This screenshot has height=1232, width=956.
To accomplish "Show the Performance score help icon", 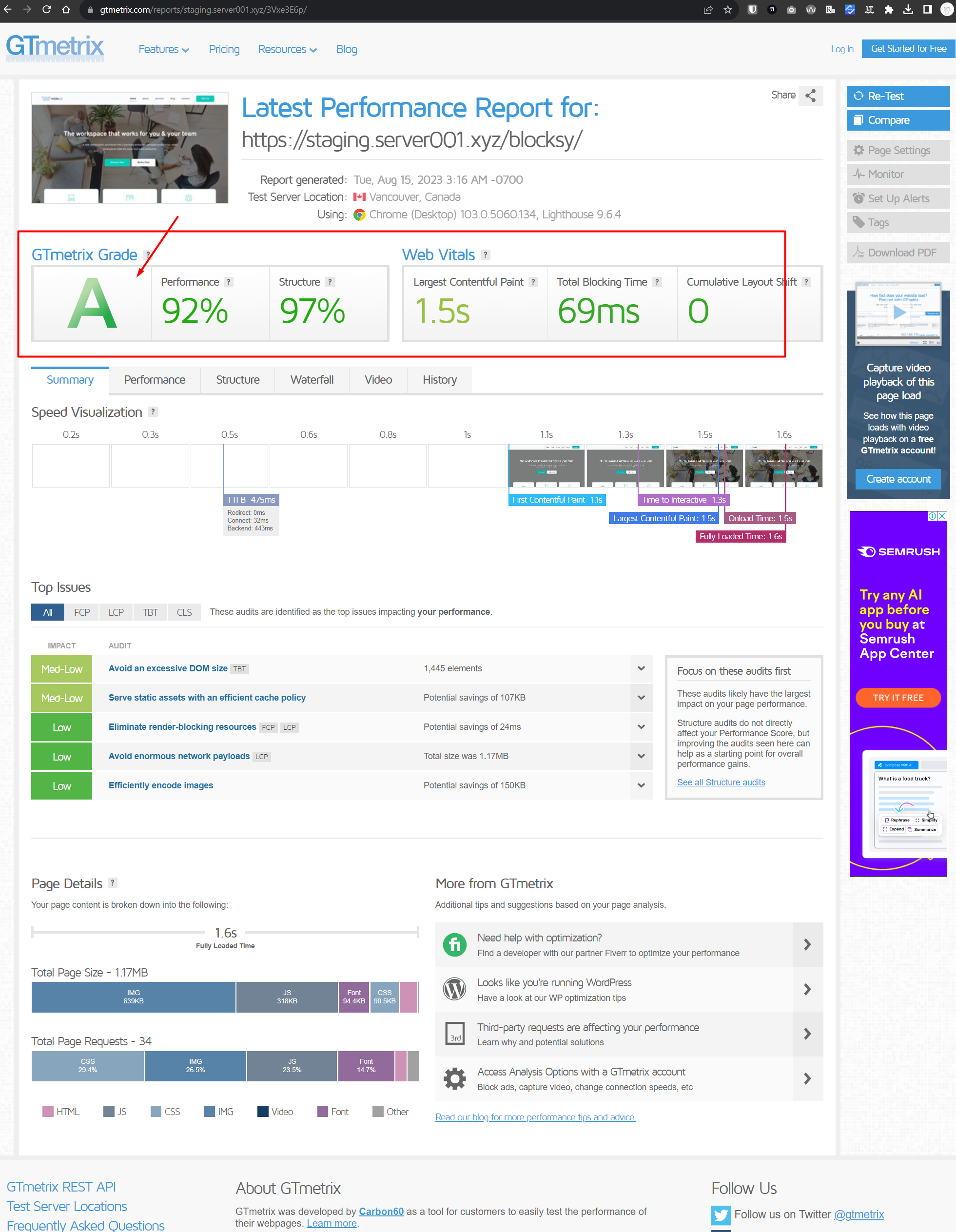I will pyautogui.click(x=229, y=282).
